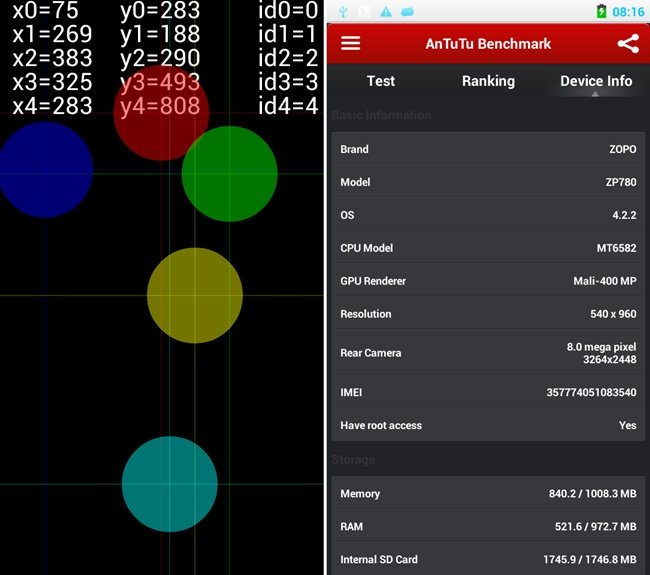Switch to the Ranking tab
Screen dimensions: 650x575
click(x=488, y=81)
